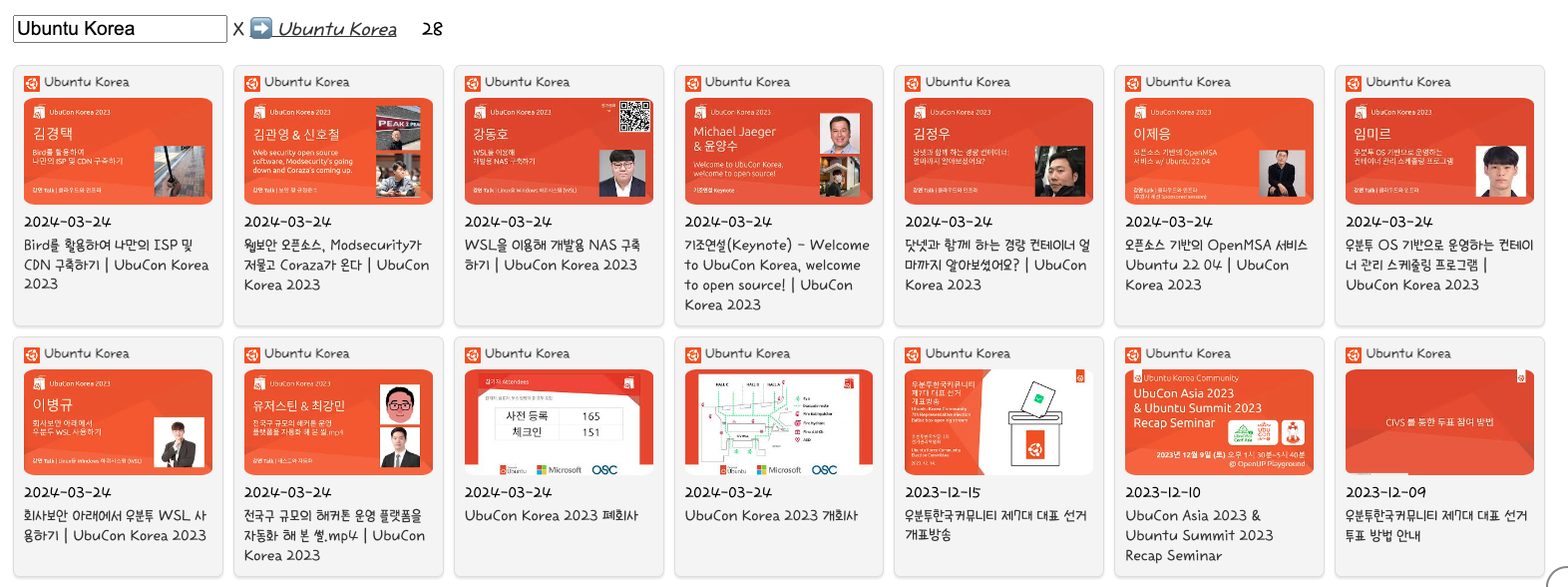Click the result count 28

coord(432,29)
